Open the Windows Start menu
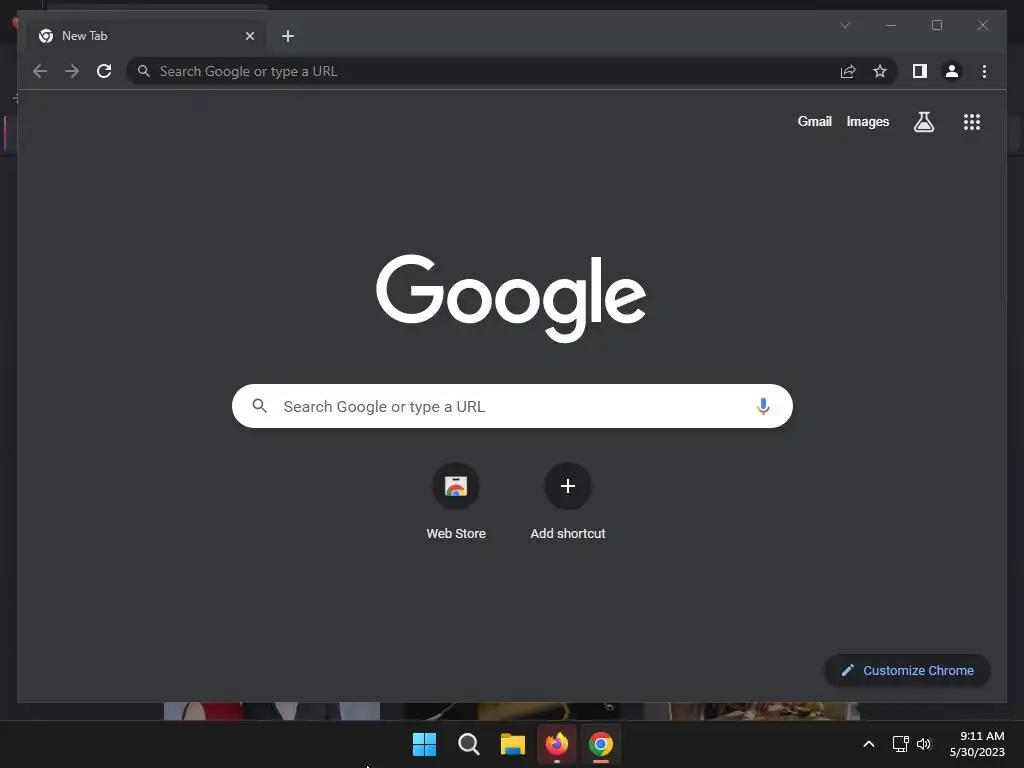 (424, 744)
